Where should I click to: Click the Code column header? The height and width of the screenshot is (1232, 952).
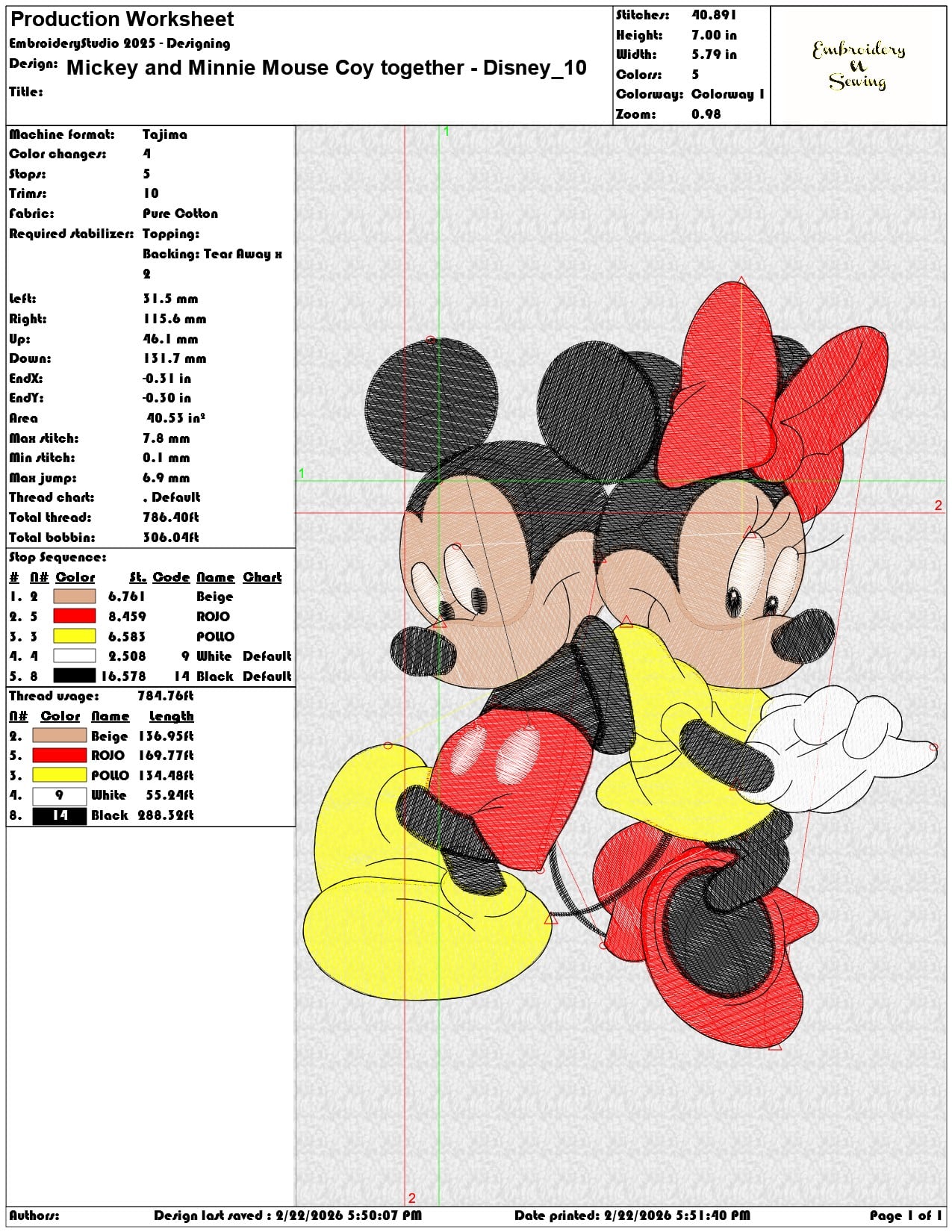171,577
